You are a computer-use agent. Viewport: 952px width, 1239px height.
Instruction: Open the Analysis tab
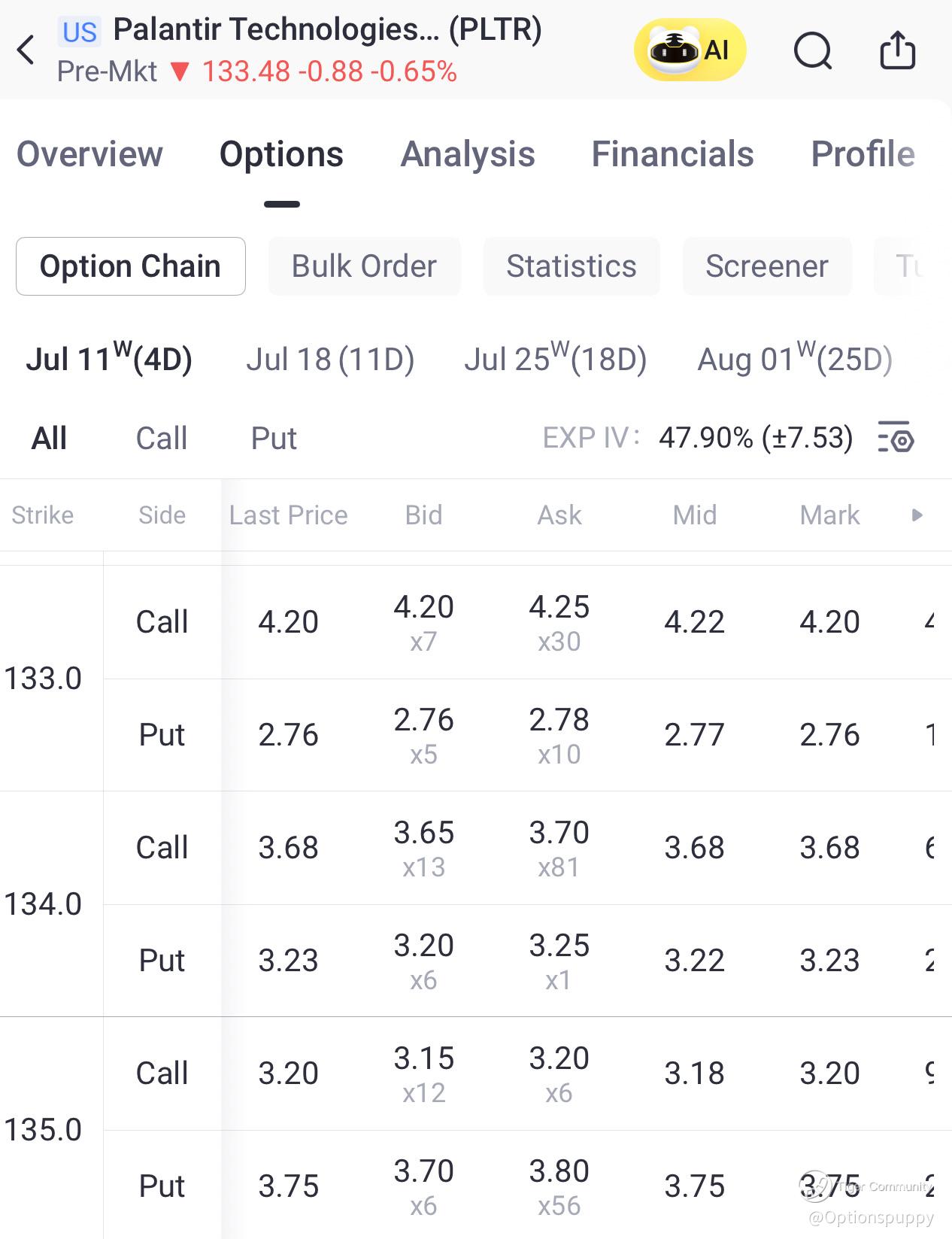click(x=468, y=154)
